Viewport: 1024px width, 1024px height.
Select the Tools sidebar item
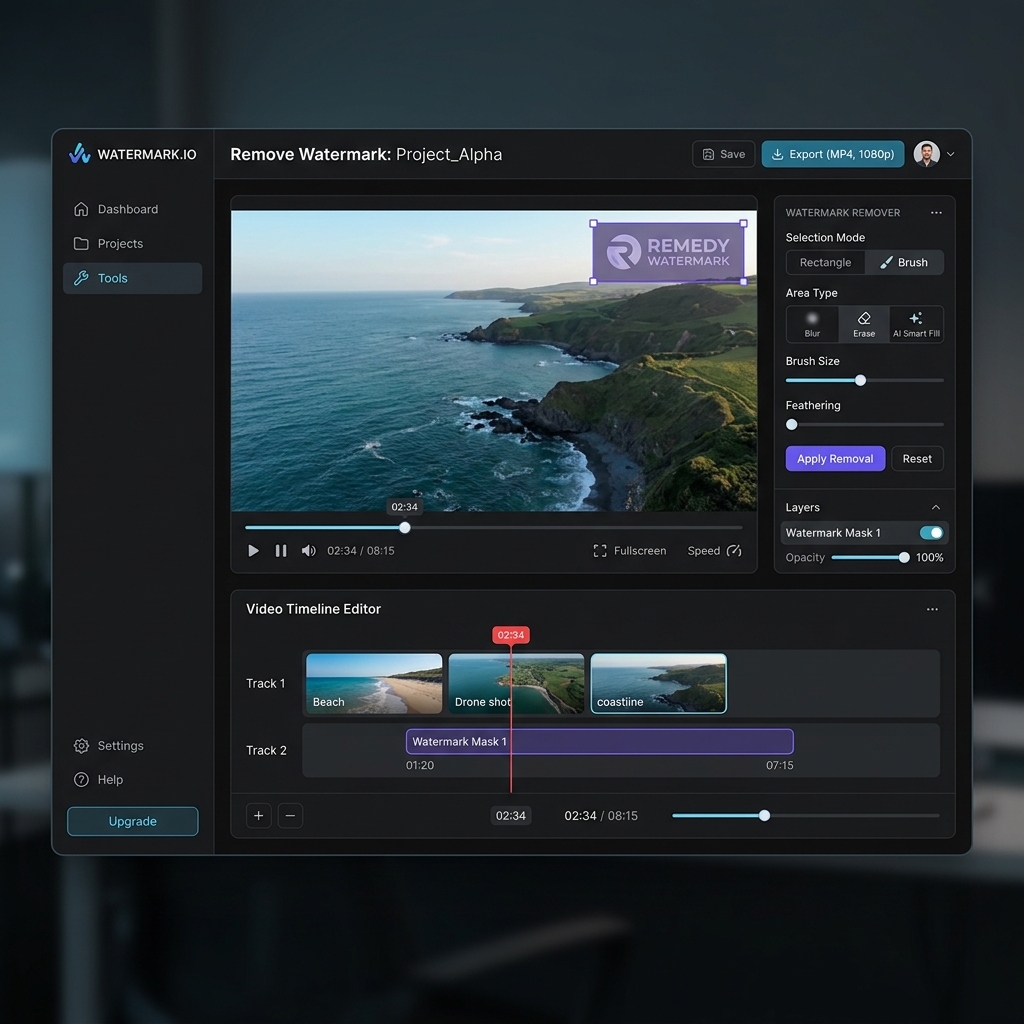(x=133, y=278)
